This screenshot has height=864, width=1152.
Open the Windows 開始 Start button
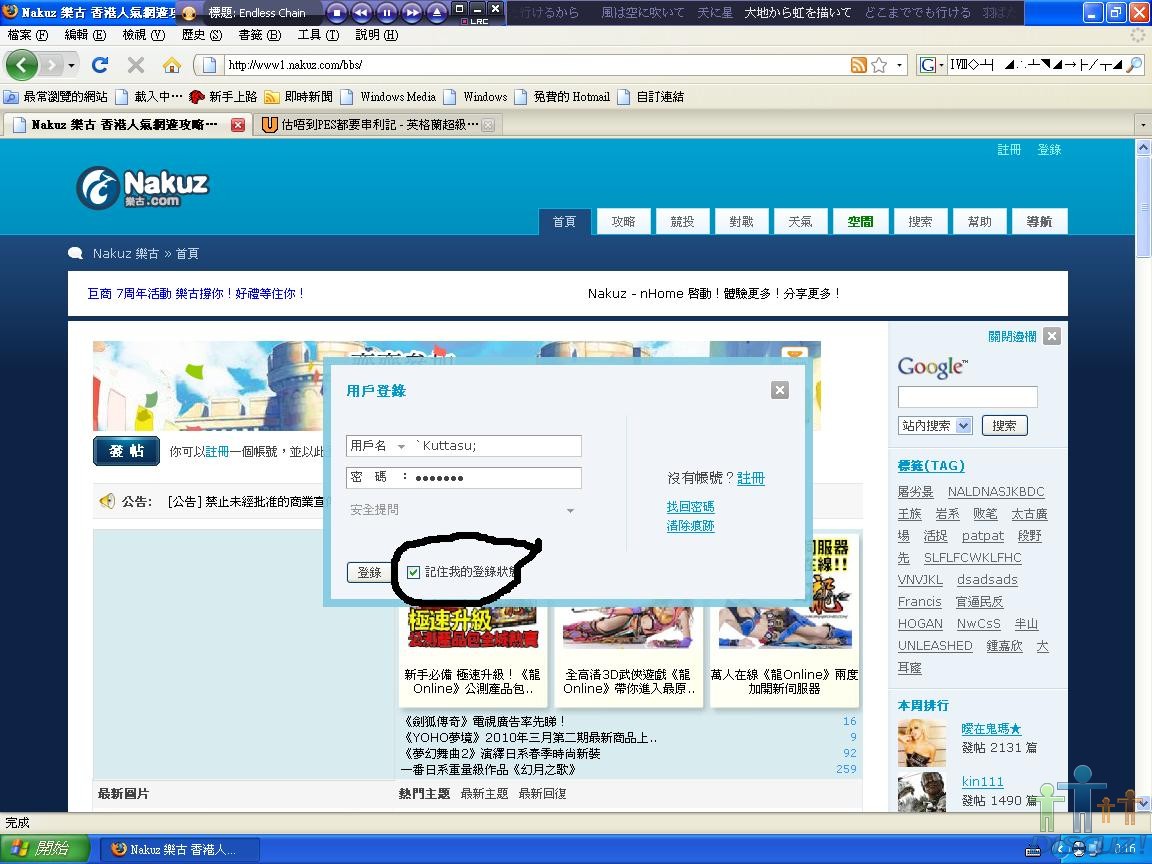click(x=44, y=849)
